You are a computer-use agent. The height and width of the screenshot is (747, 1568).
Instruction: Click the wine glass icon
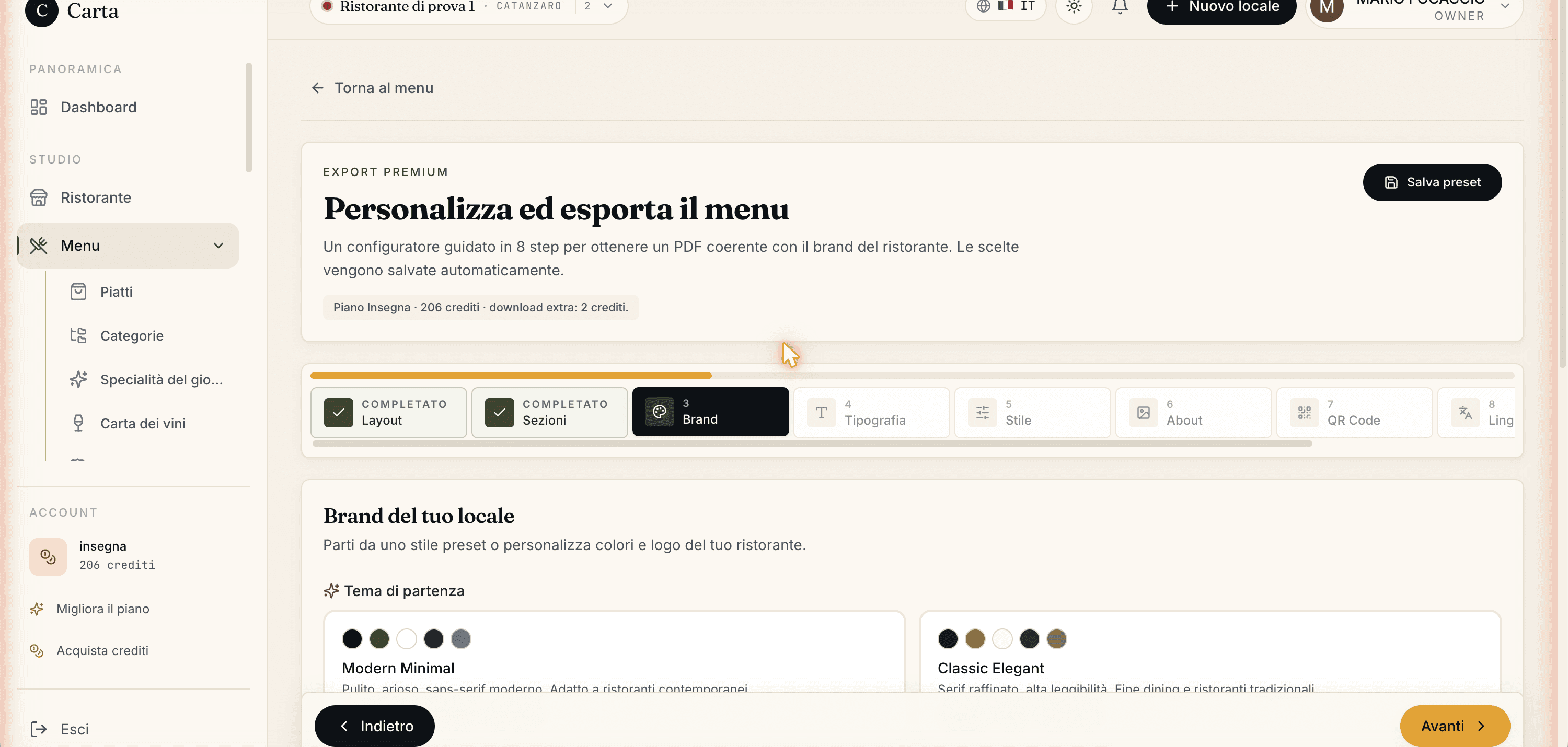pos(78,423)
